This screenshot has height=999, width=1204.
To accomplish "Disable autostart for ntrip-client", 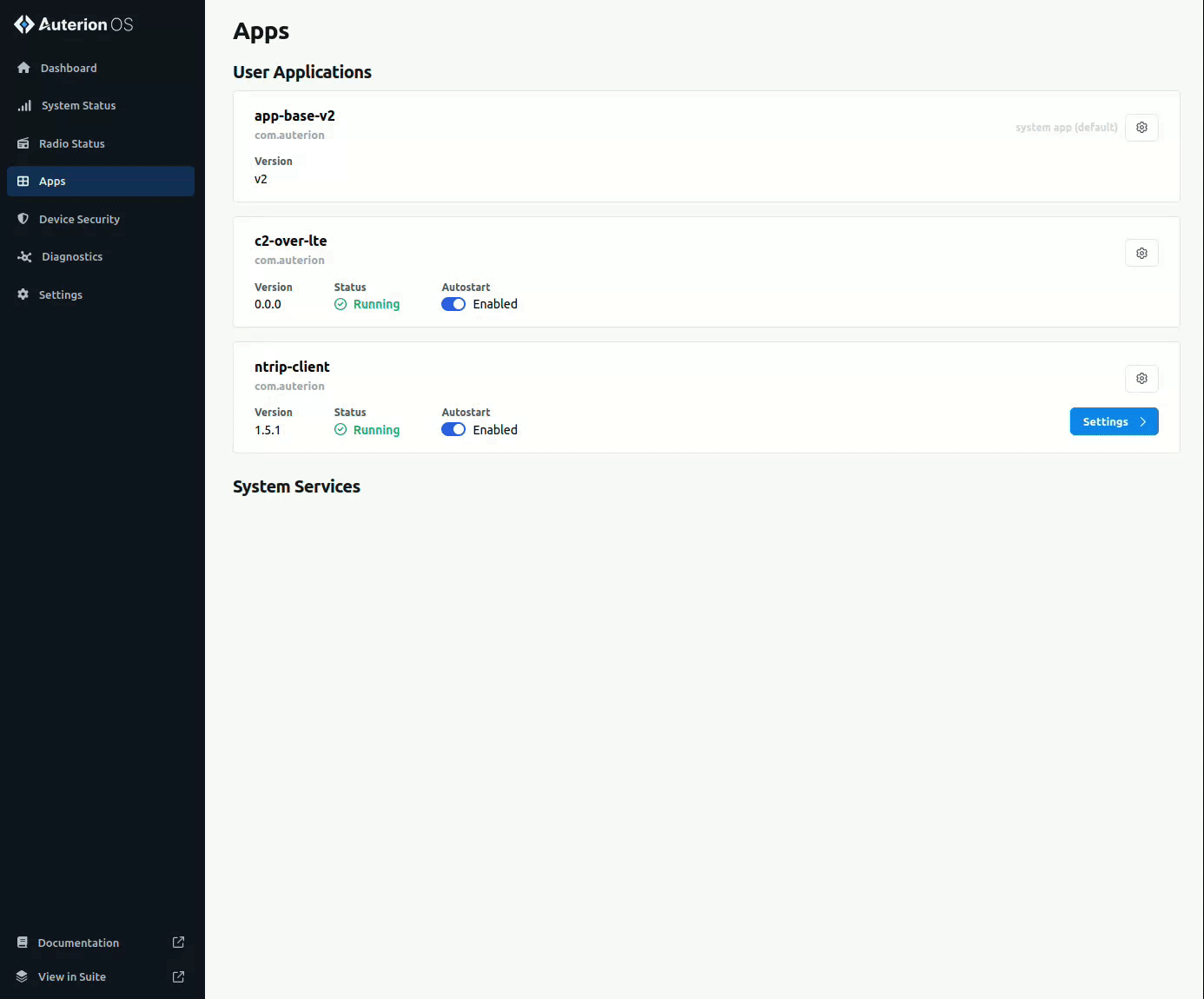I will (453, 430).
